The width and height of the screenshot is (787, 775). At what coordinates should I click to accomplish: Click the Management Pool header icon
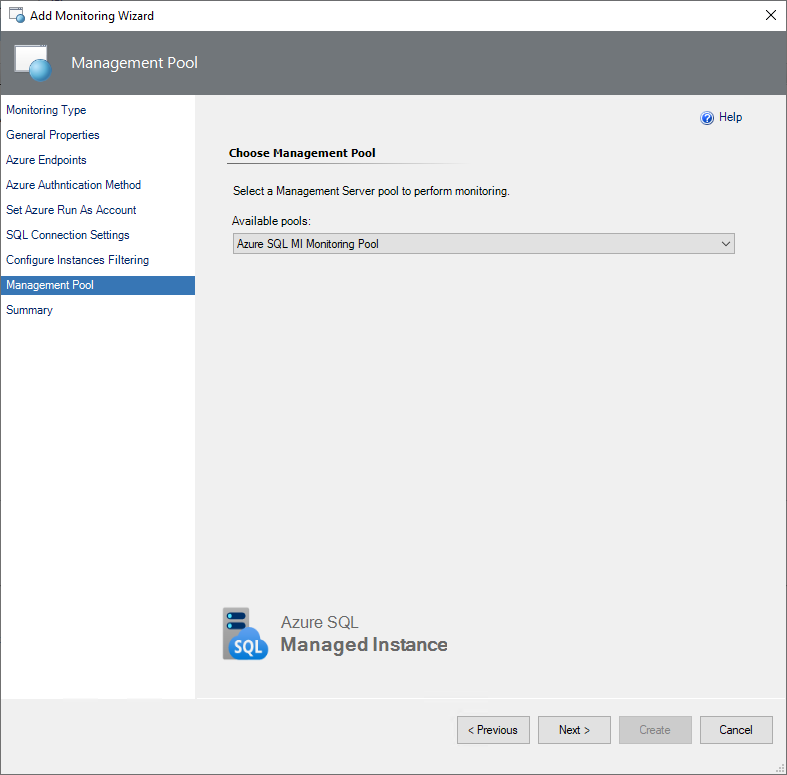coord(33,63)
